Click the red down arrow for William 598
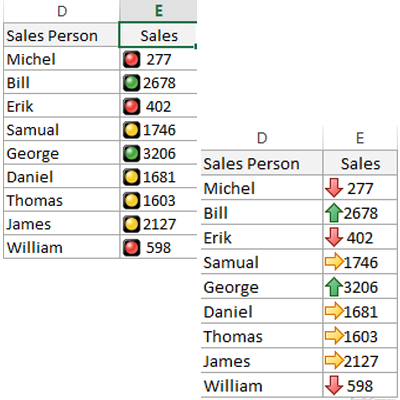 coord(334,386)
